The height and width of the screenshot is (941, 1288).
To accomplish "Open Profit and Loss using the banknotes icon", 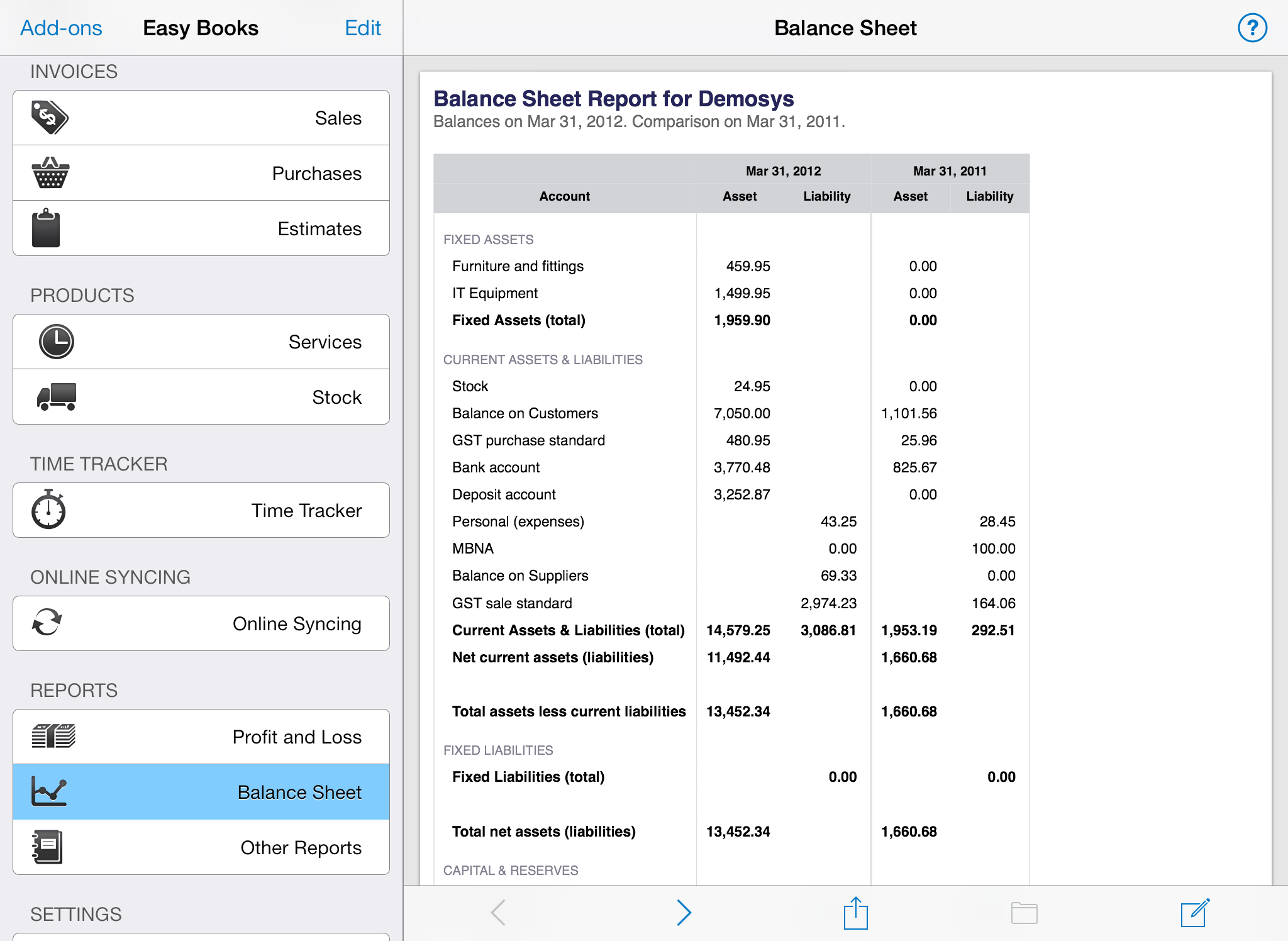I will (53, 735).
